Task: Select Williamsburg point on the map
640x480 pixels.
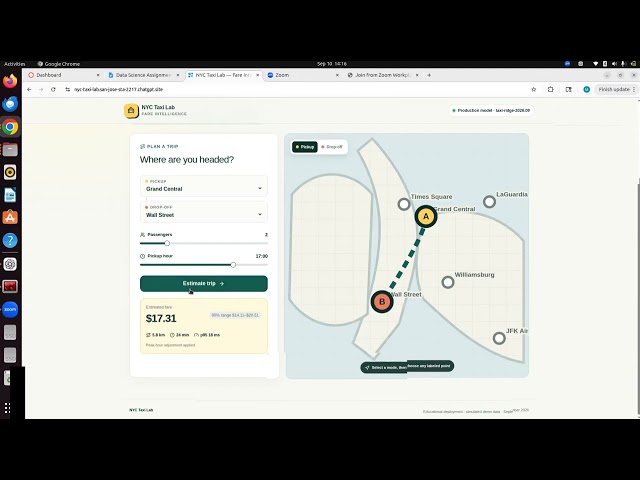Action: tap(448, 282)
